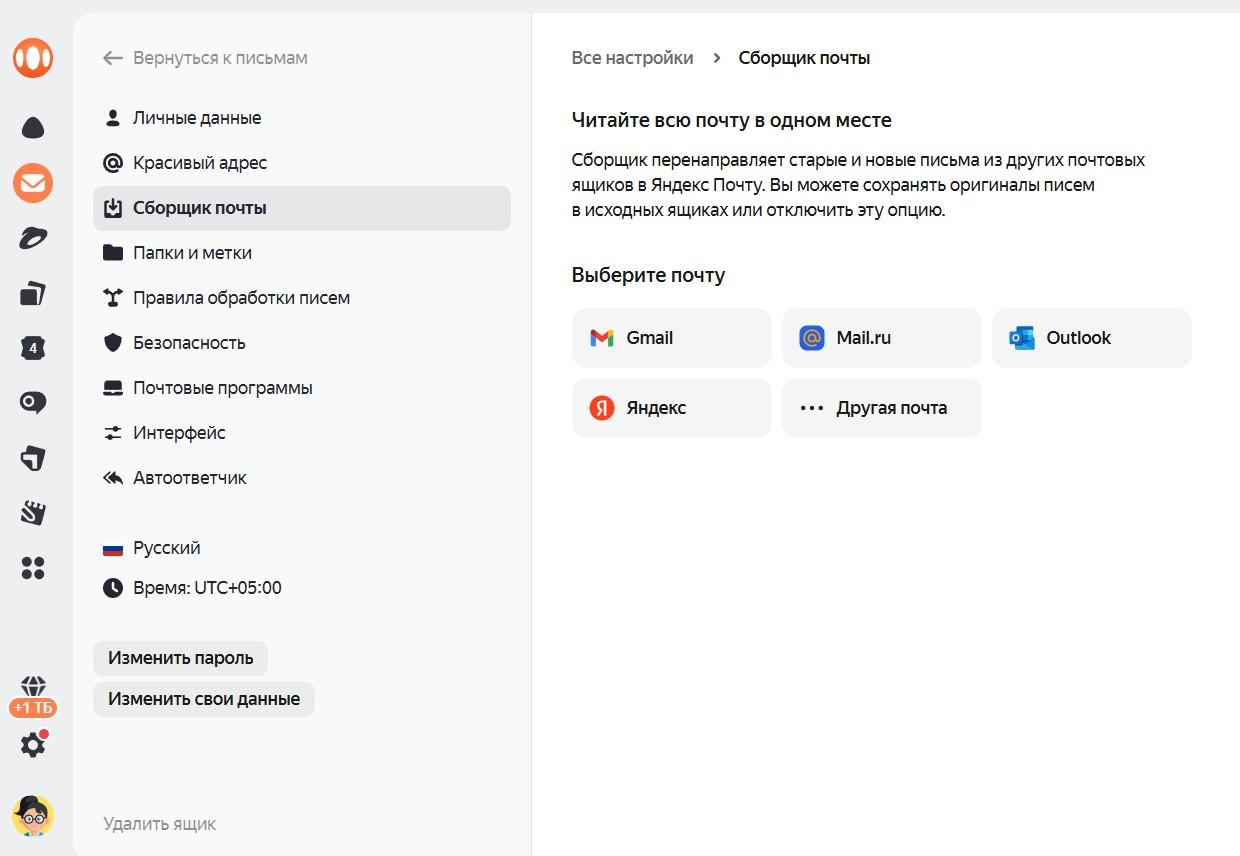
Task: Choose Другая почта option
Action: pyautogui.click(x=881, y=408)
